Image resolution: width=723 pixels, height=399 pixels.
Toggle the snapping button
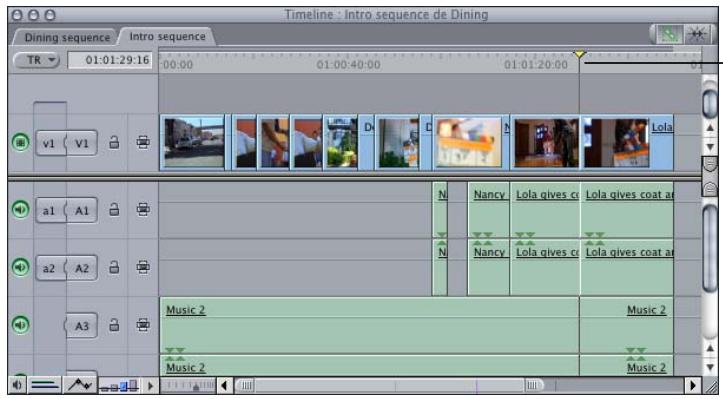tap(697, 34)
